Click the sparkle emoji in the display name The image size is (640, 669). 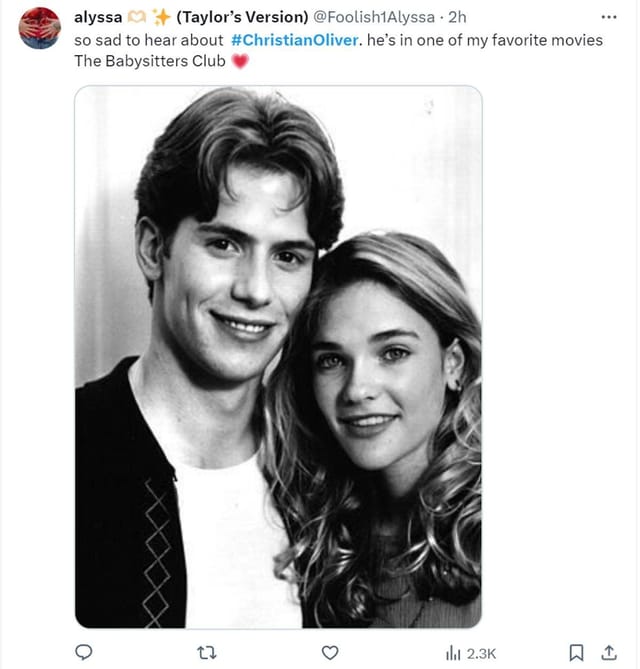[x=160, y=17]
